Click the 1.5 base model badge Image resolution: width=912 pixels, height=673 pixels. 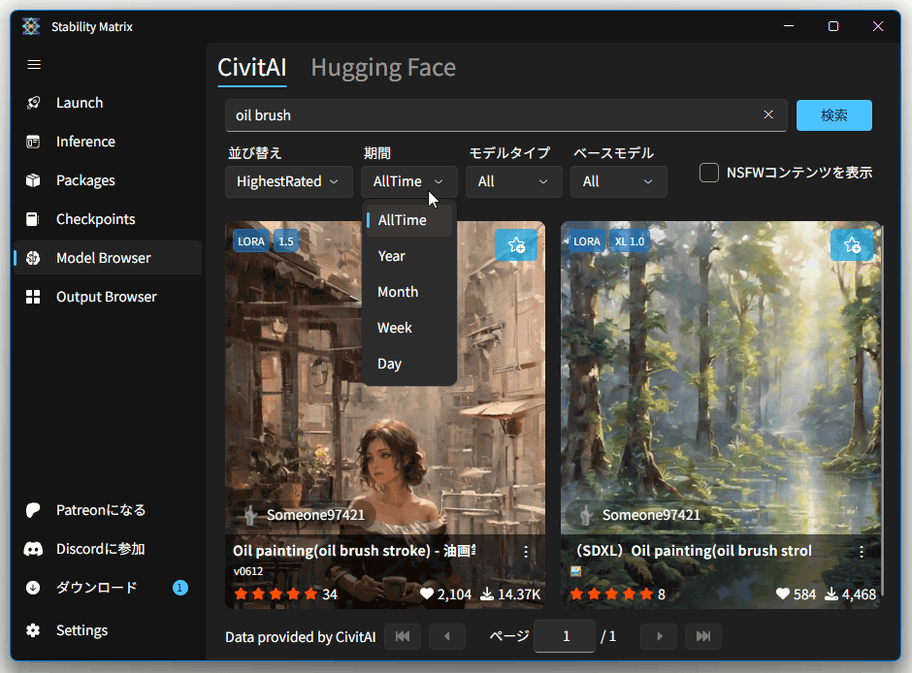286,241
